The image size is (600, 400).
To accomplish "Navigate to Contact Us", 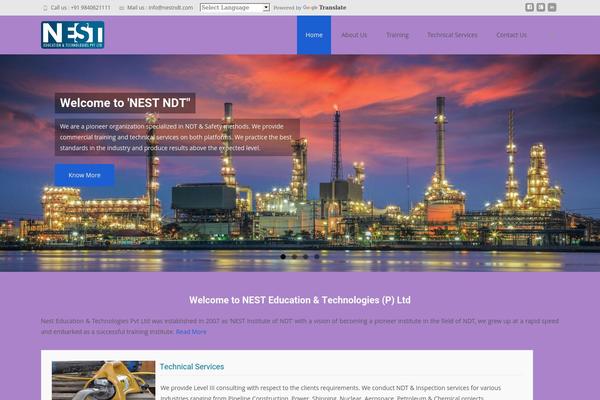I will pos(511,35).
